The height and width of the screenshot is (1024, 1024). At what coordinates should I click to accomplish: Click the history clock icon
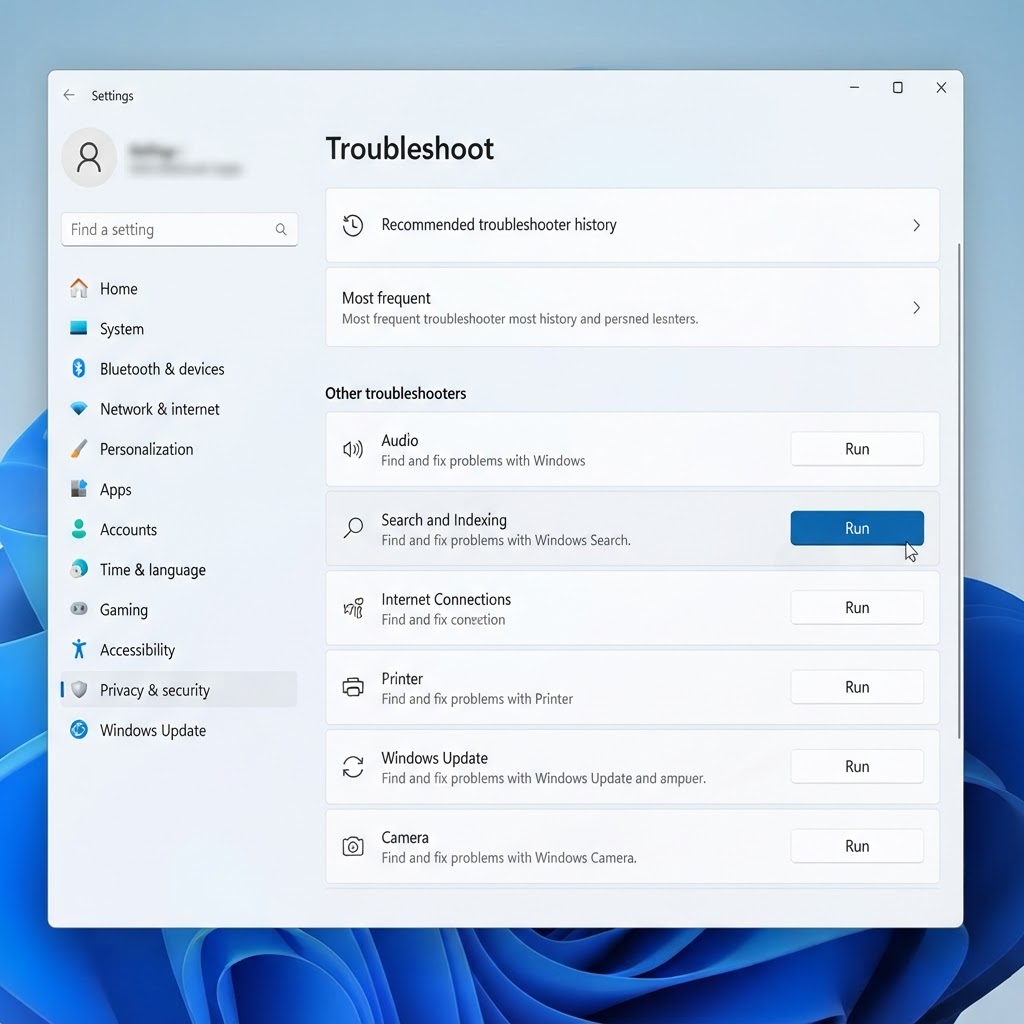coord(353,225)
